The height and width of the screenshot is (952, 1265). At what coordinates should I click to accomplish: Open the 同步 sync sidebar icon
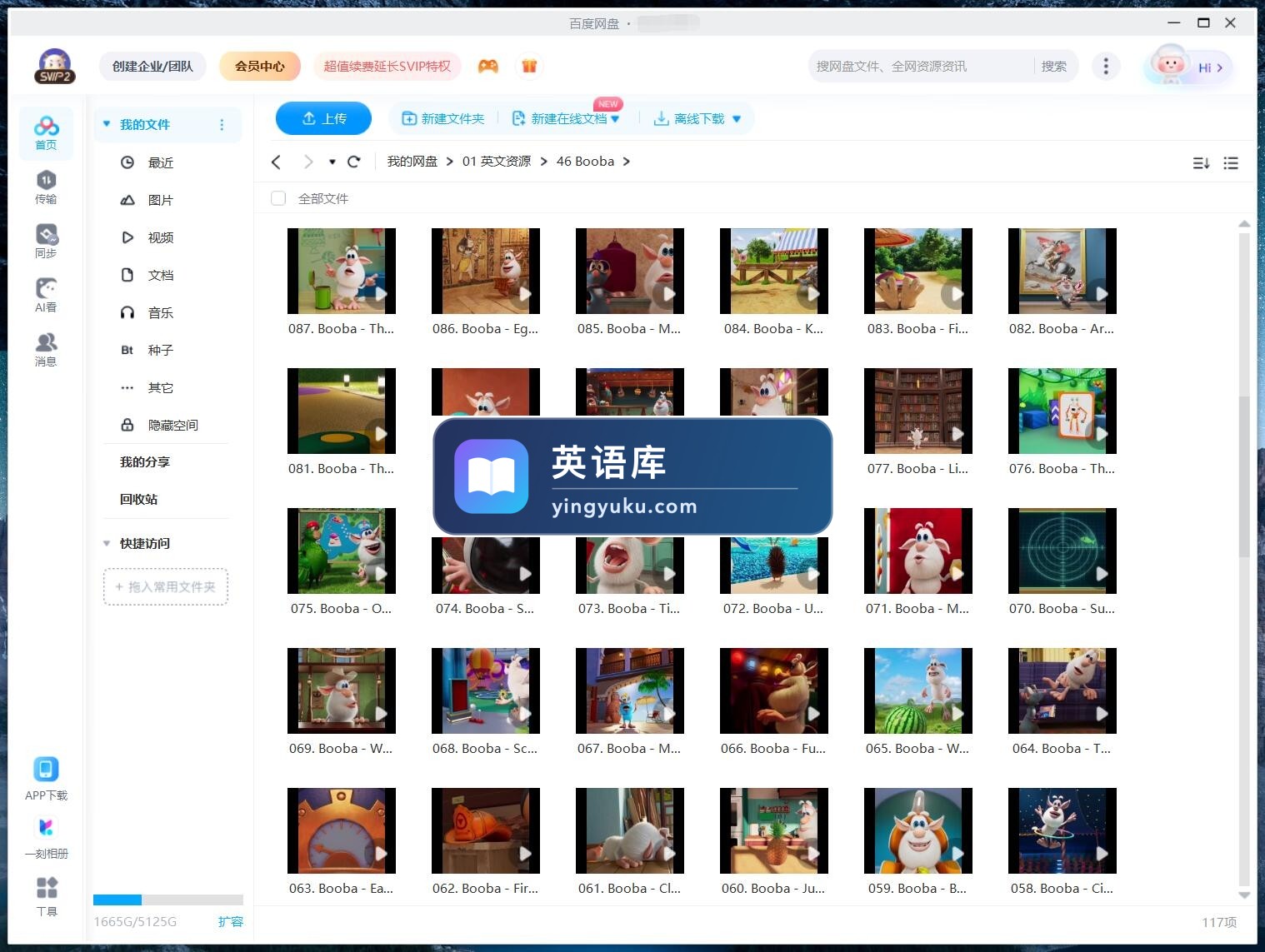(46, 241)
